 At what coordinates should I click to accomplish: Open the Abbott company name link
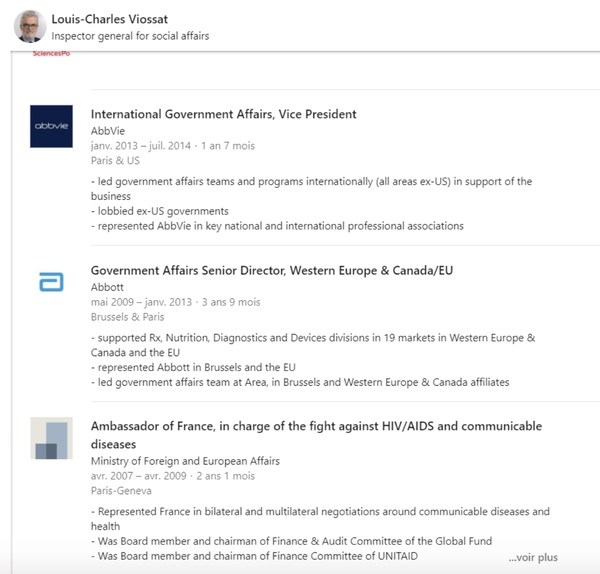point(107,287)
